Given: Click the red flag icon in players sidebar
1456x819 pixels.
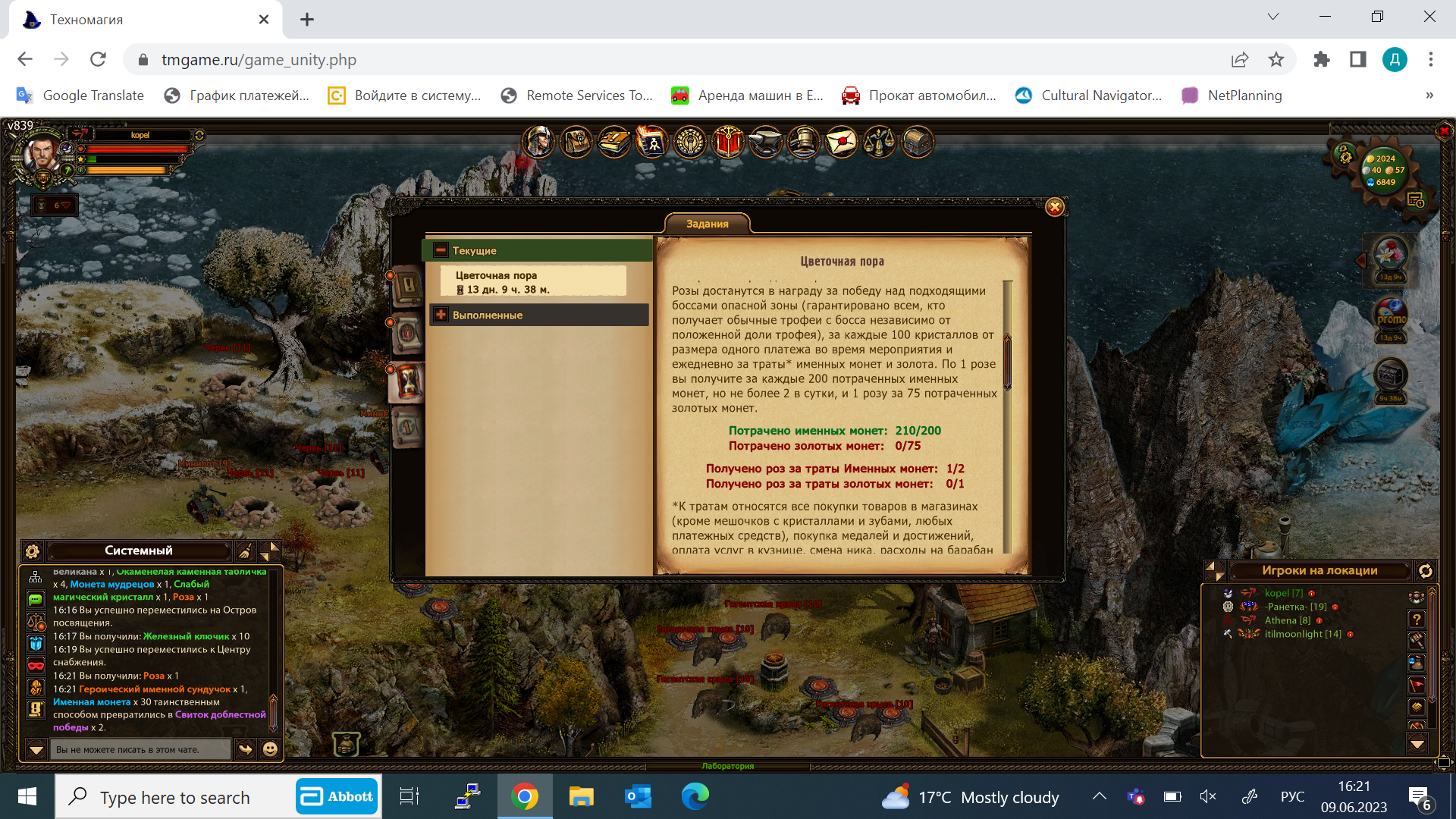Looking at the screenshot, I should [x=1416, y=686].
